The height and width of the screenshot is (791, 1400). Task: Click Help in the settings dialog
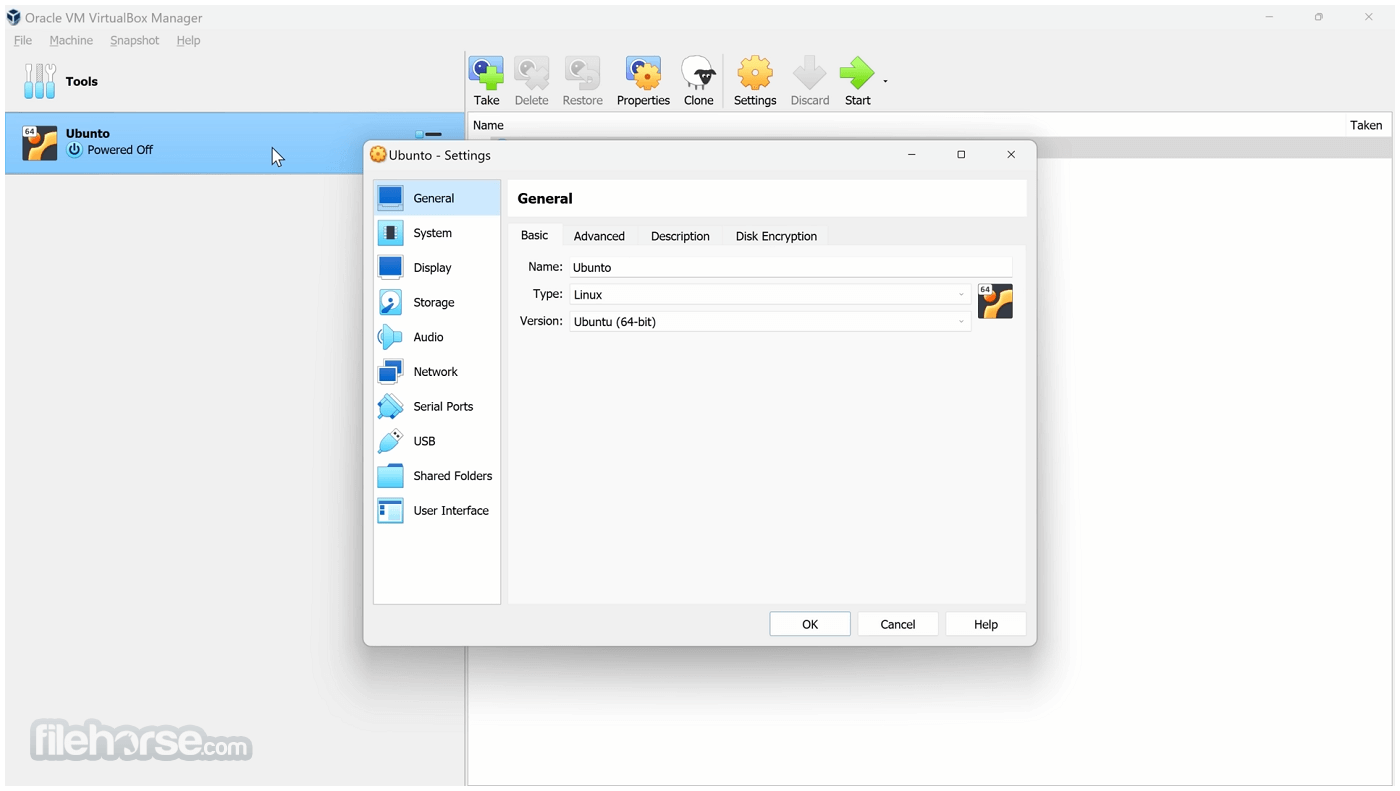click(986, 624)
